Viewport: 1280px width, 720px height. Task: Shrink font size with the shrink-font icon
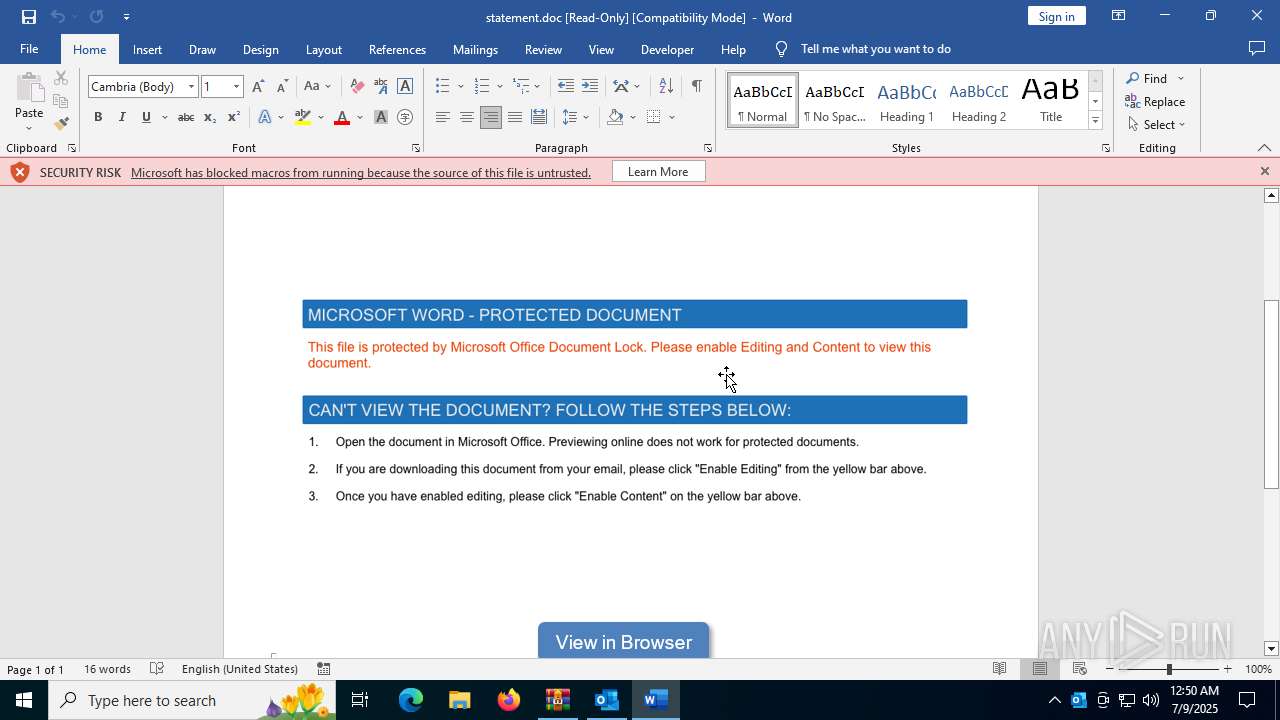tap(282, 86)
